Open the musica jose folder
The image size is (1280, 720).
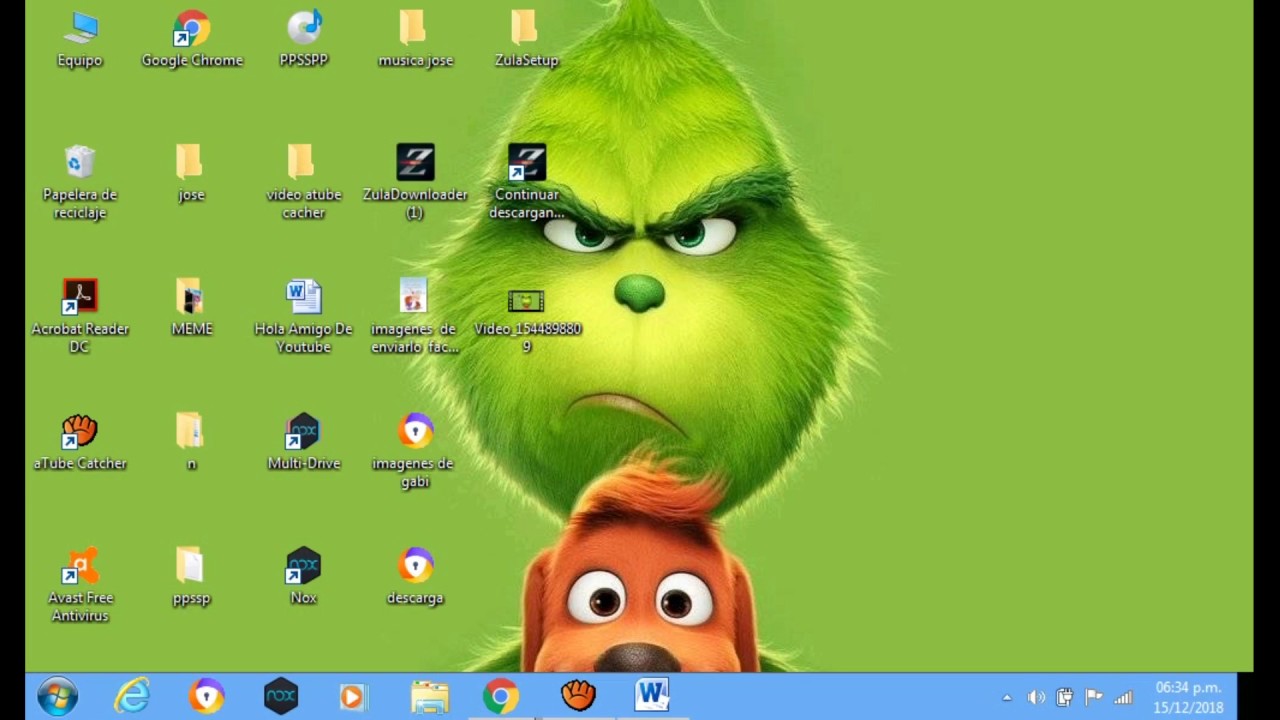[415, 40]
